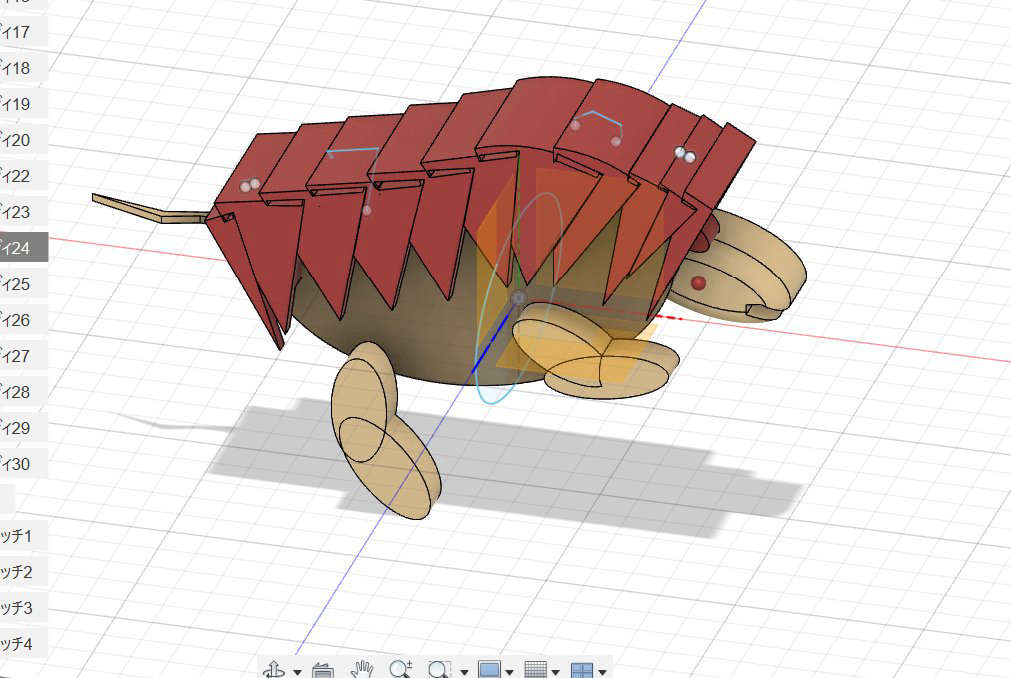
Task: Click the Grid and Snaps icon
Action: pos(536,670)
